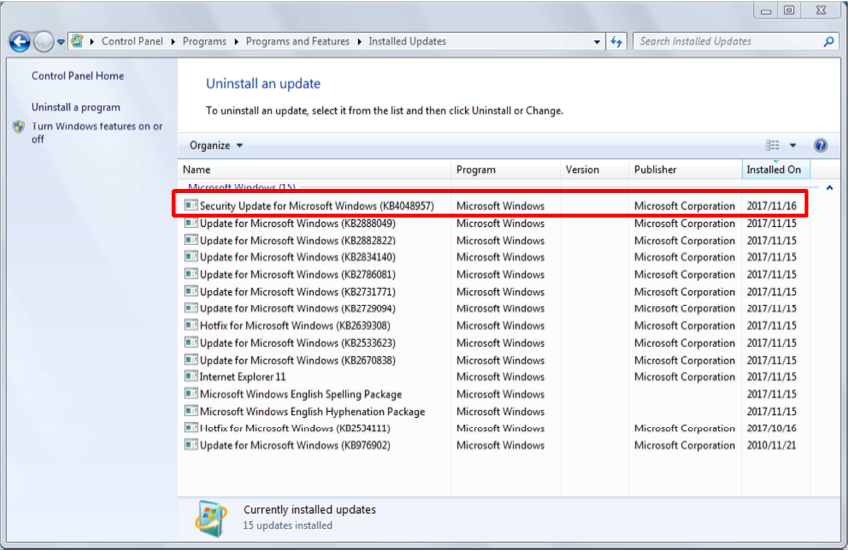Click the Control Panel icon in address bar

pyautogui.click(x=77, y=41)
